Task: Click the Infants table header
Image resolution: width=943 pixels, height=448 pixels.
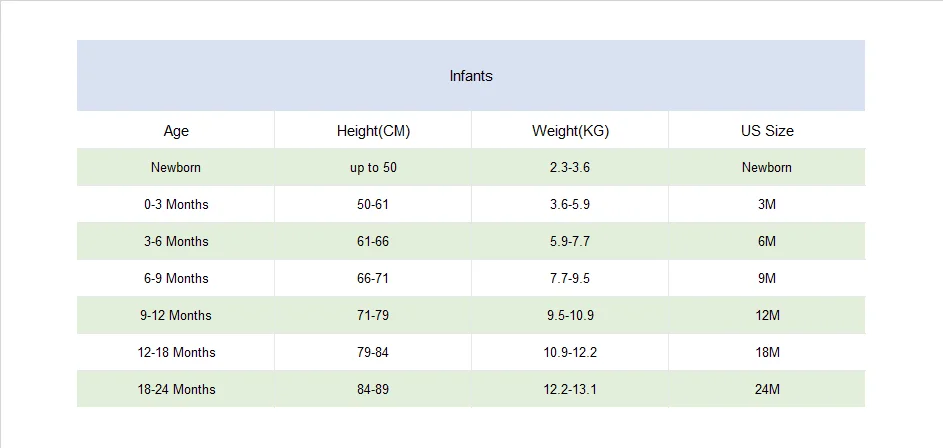Action: pos(471,76)
